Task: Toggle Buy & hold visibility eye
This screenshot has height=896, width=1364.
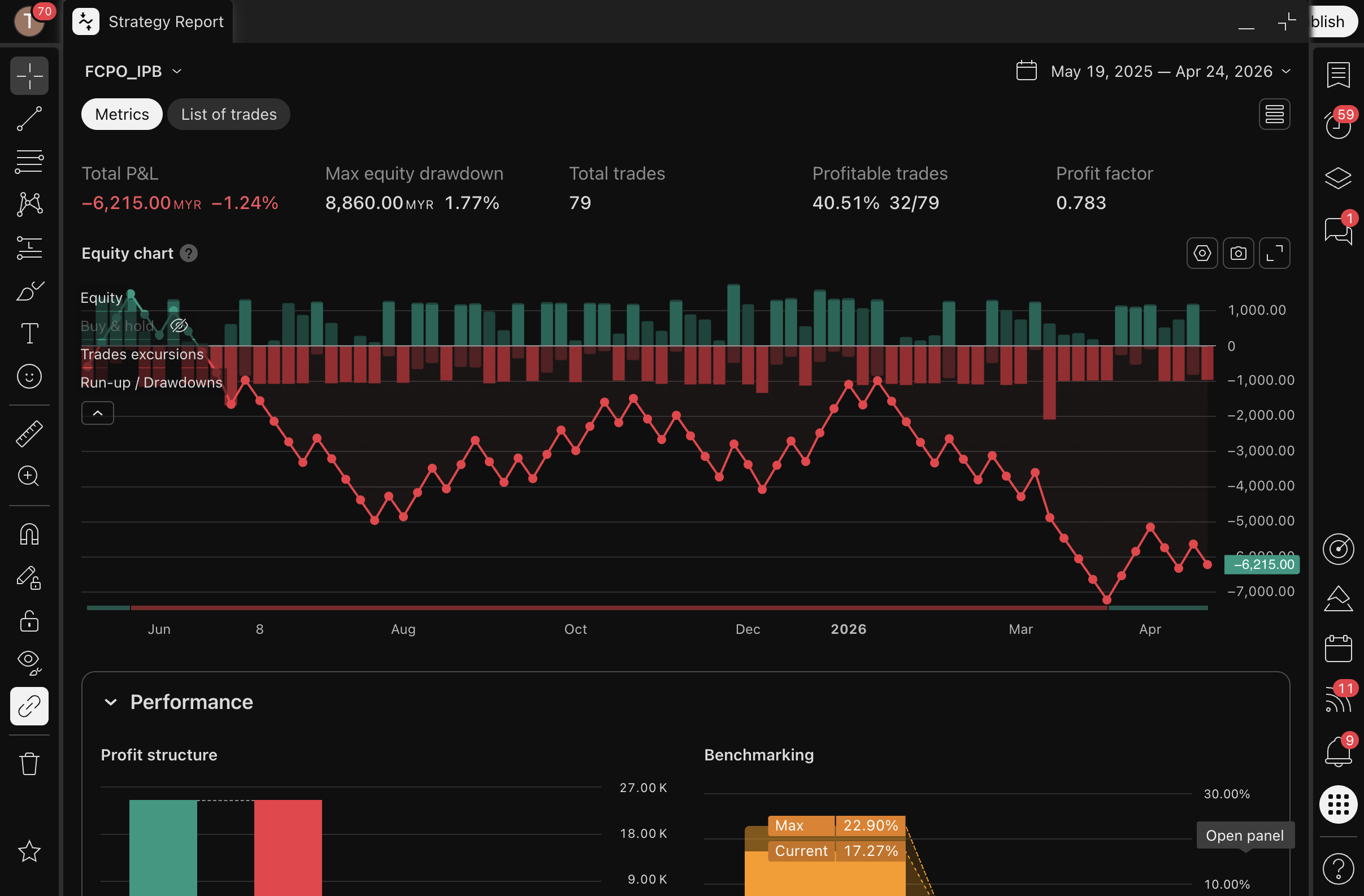Action: tap(179, 326)
